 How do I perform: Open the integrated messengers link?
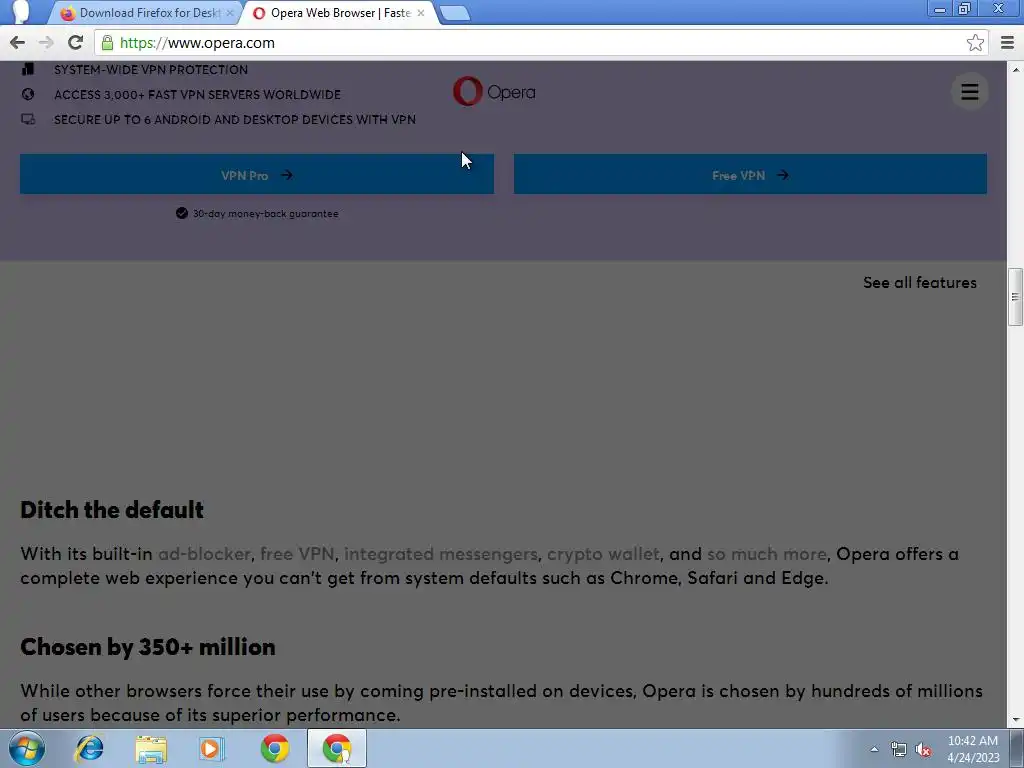(x=441, y=554)
